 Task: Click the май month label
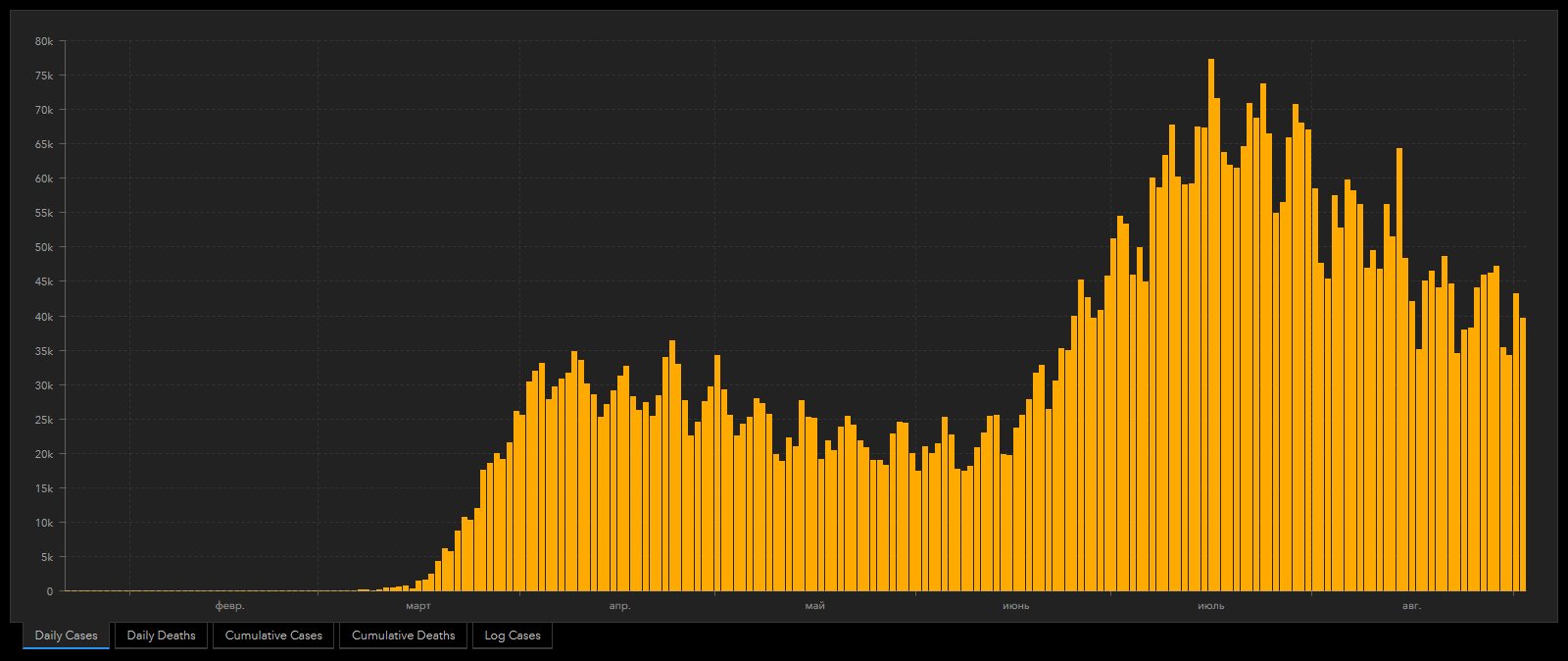[x=815, y=606]
